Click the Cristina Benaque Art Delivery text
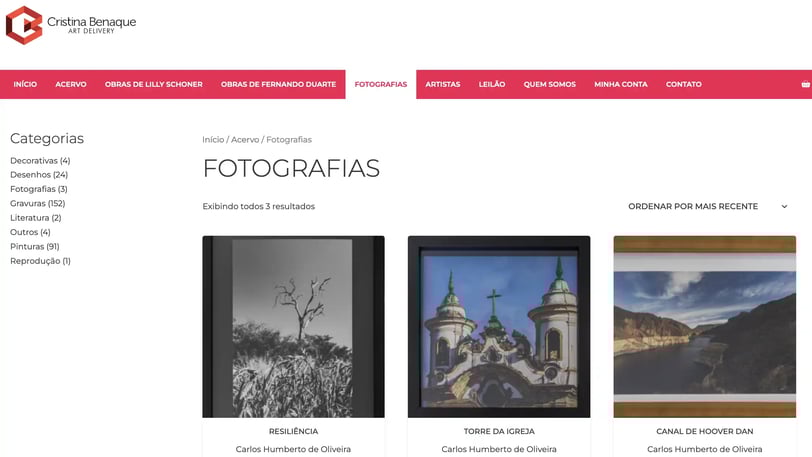 point(92,24)
